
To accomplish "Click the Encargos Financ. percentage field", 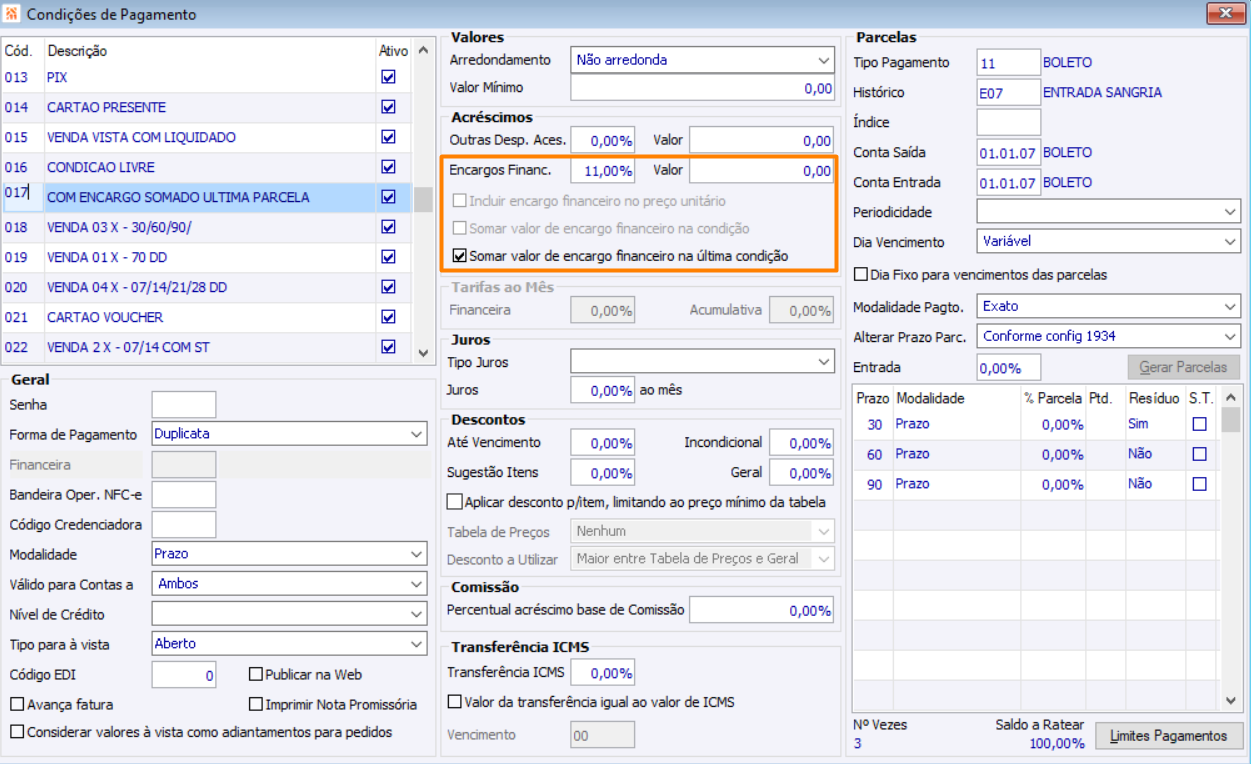I will pos(603,171).
